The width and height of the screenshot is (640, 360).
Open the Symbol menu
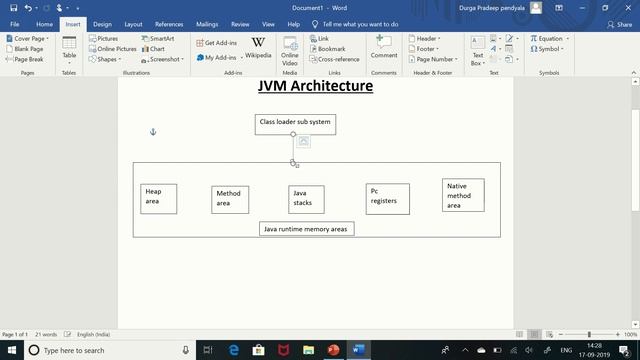[547, 49]
